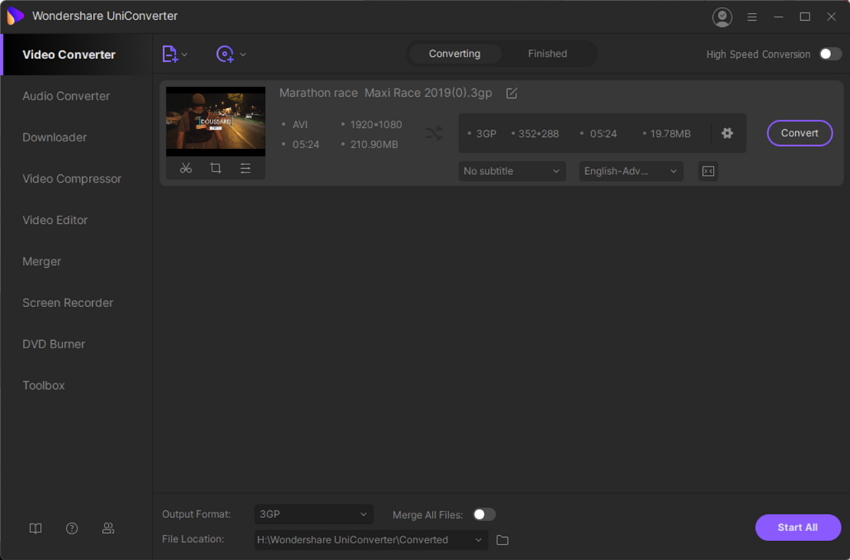The image size is (850, 560).
Task: Open the hamburger main menu
Action: pyautogui.click(x=752, y=17)
